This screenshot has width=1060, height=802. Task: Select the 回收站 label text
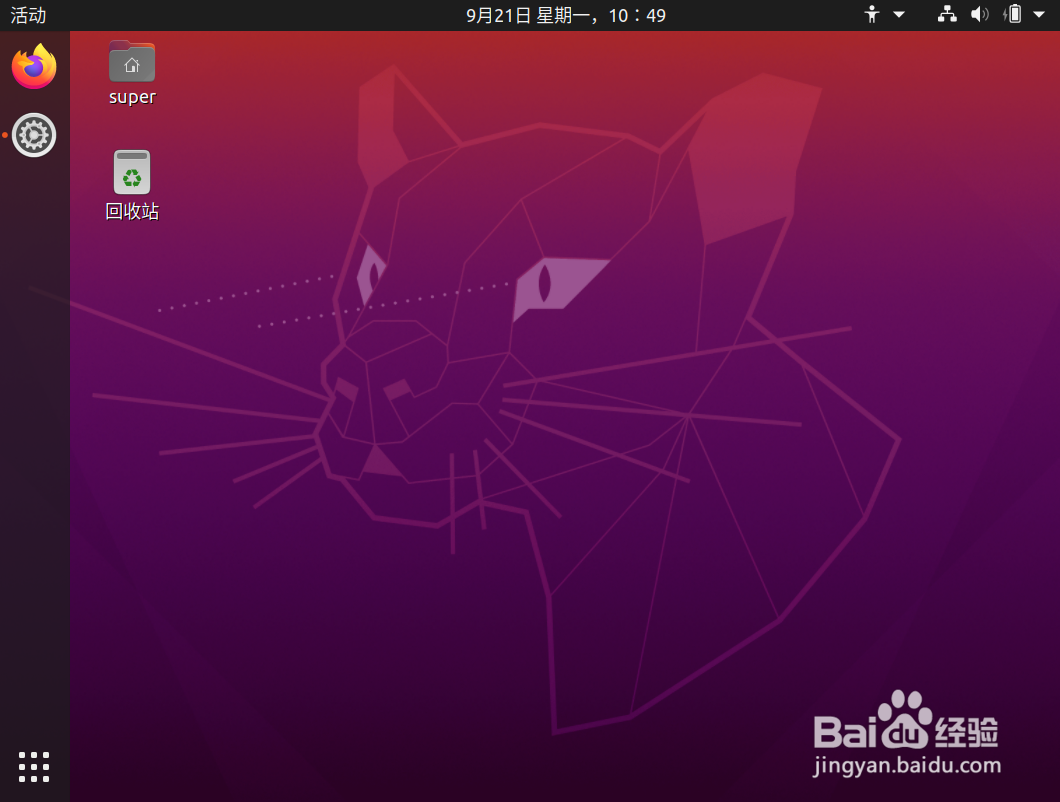click(x=132, y=211)
